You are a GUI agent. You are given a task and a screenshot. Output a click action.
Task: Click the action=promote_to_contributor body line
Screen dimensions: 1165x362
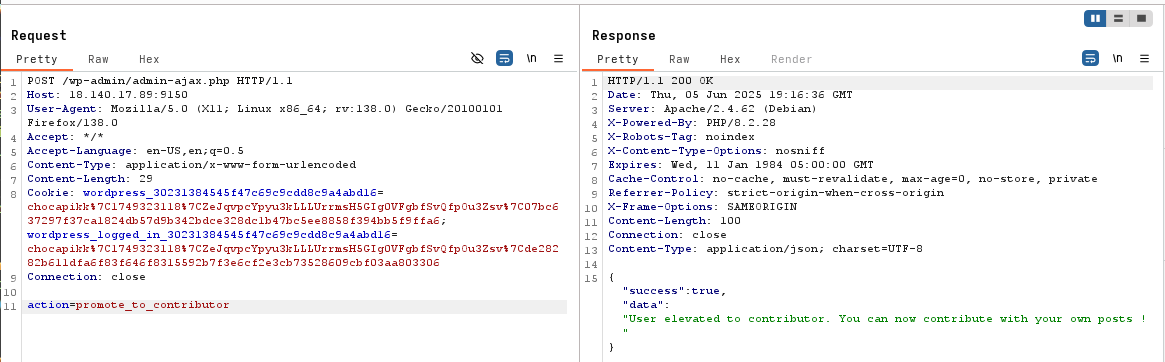click(128, 306)
